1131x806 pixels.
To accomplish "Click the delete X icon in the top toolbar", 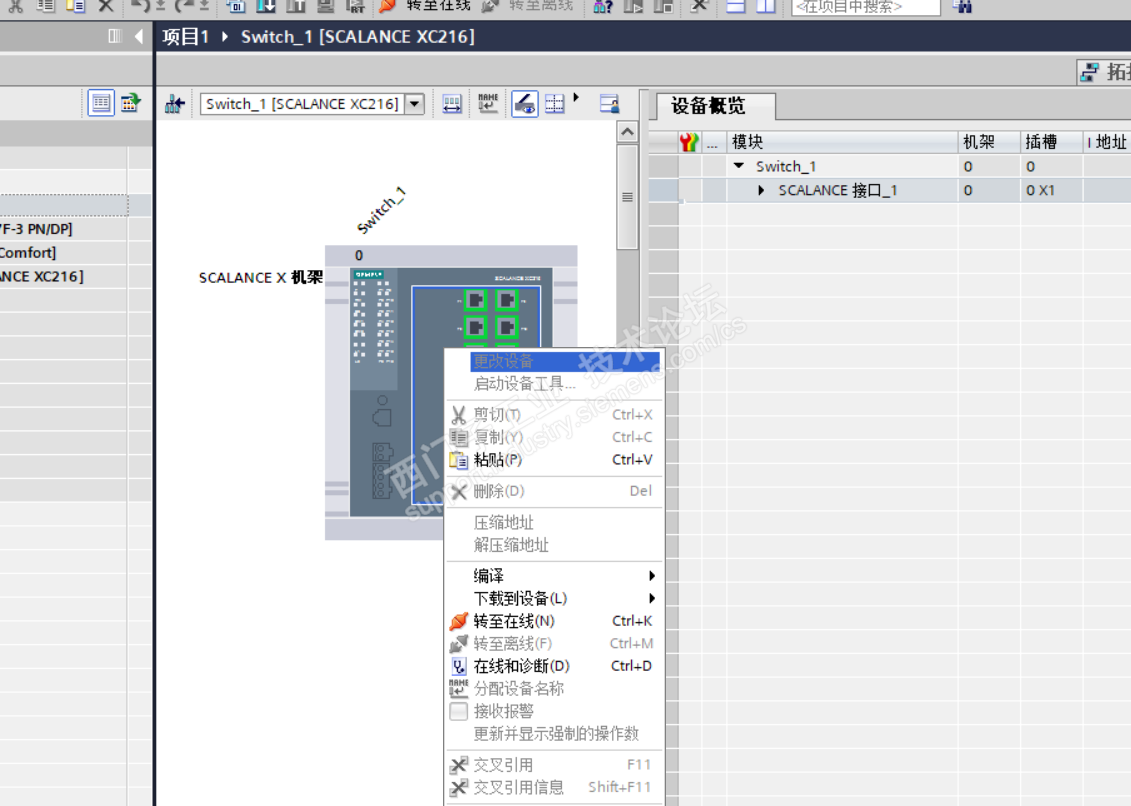I will click(x=105, y=6).
